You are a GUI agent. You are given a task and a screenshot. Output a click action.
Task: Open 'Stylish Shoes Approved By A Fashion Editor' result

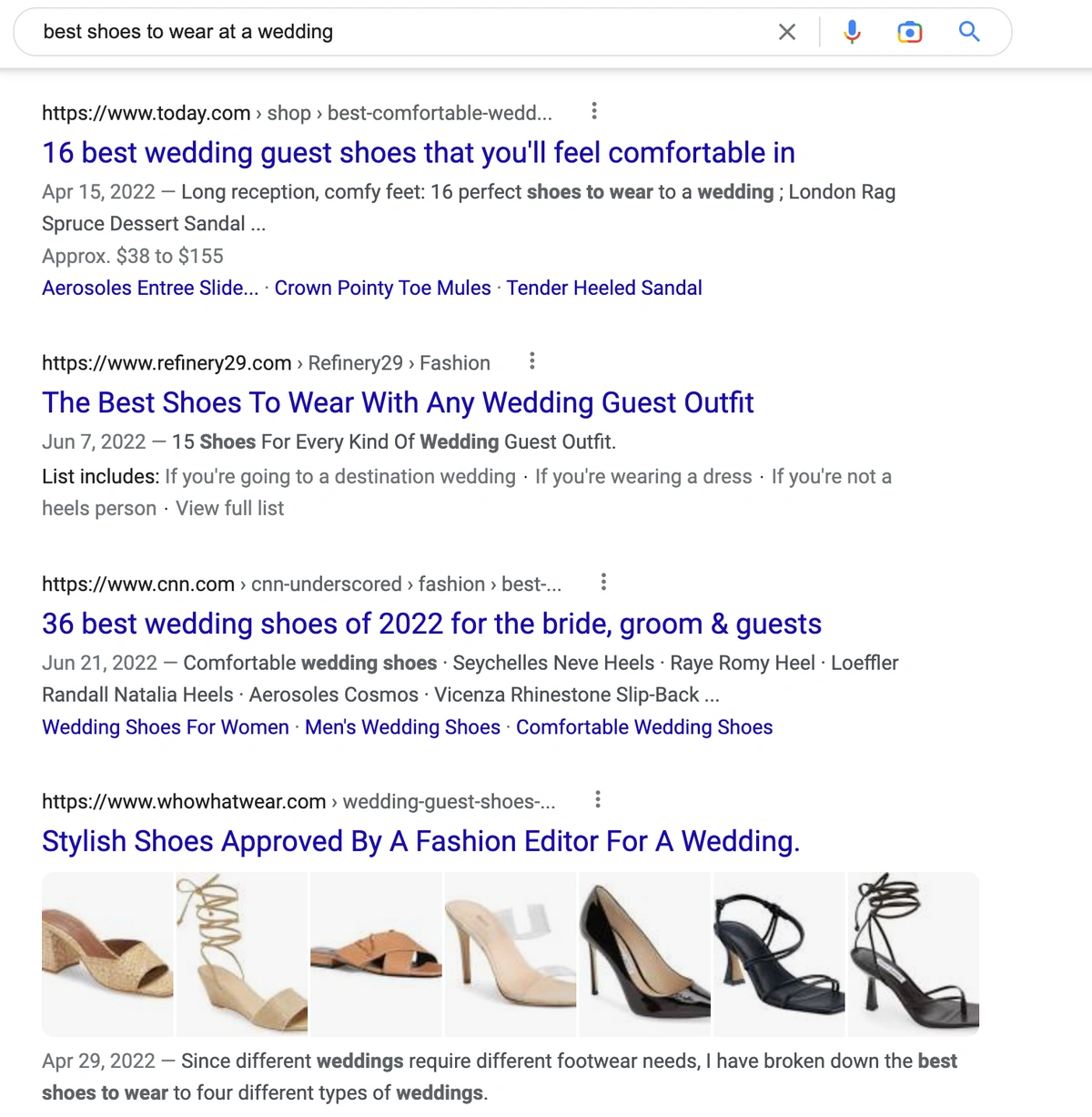pos(420,841)
